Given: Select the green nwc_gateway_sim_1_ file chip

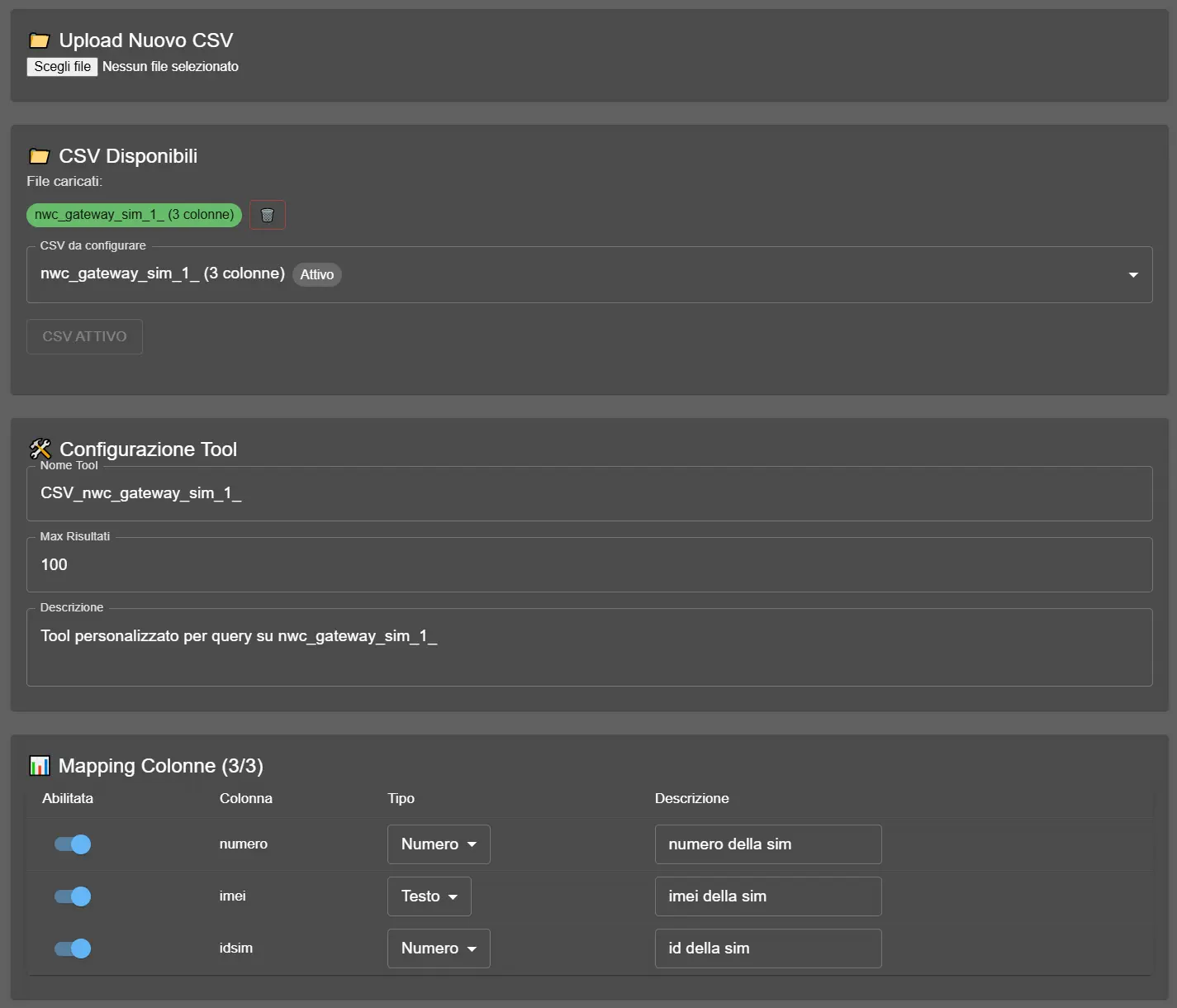Looking at the screenshot, I should (x=133, y=214).
